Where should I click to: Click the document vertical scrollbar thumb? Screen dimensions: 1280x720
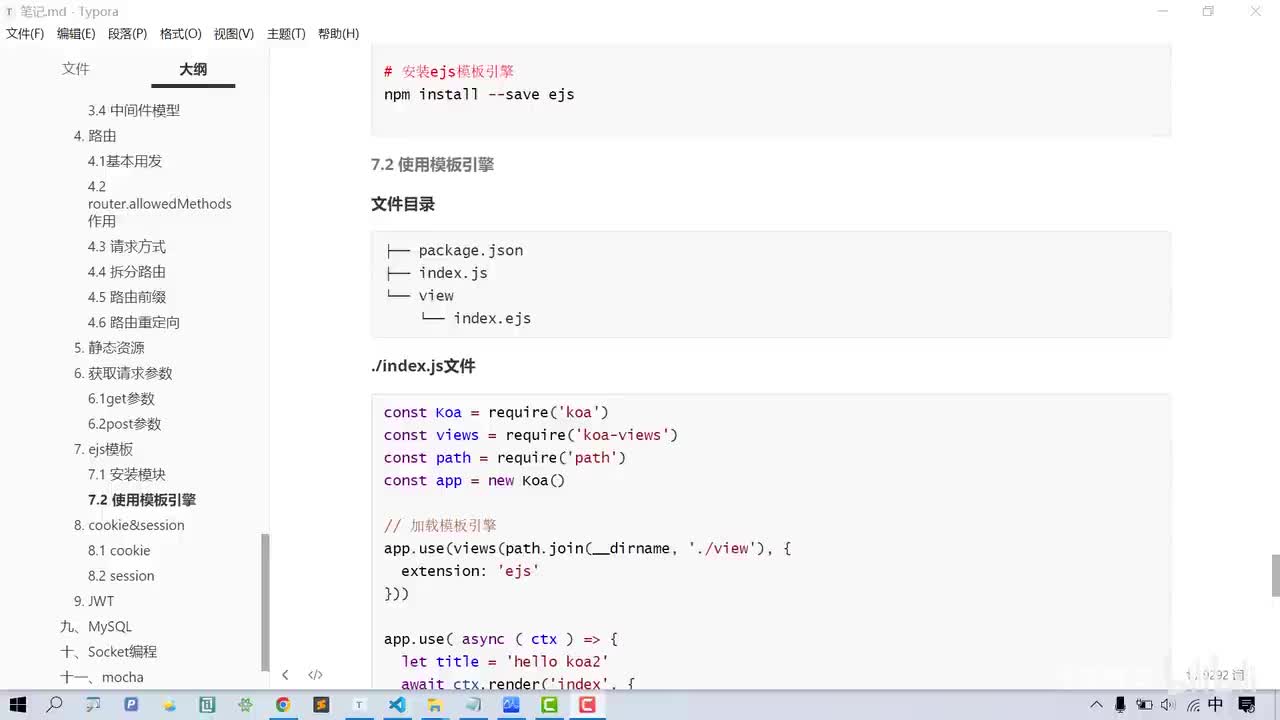click(1275, 575)
